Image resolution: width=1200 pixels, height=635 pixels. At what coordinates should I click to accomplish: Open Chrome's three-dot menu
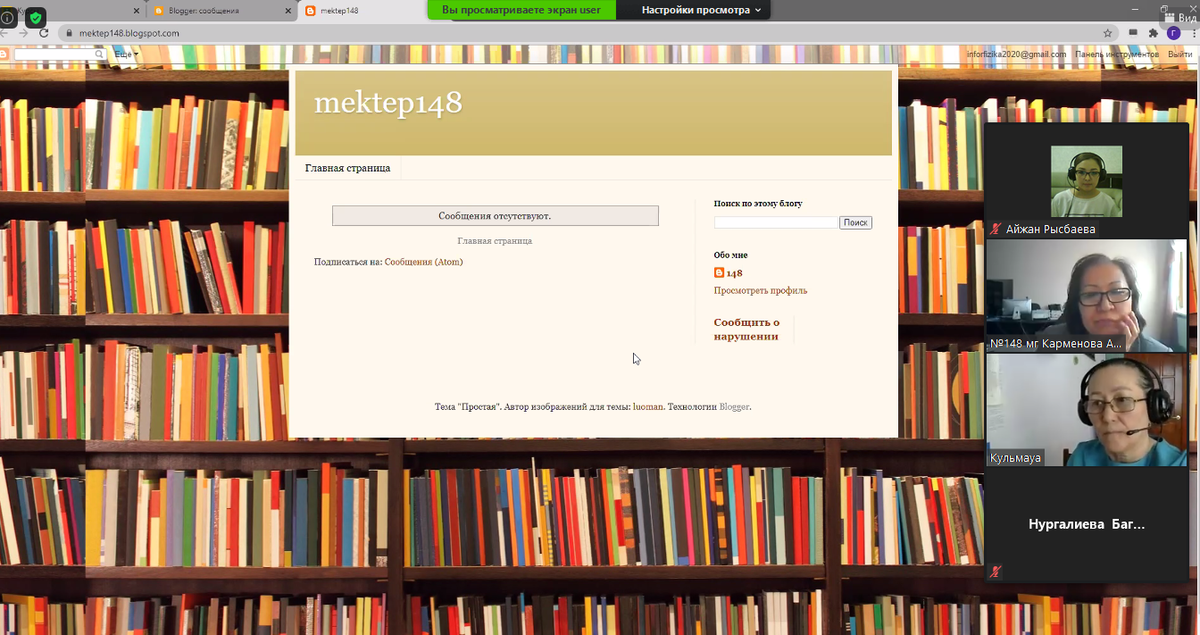1192,33
